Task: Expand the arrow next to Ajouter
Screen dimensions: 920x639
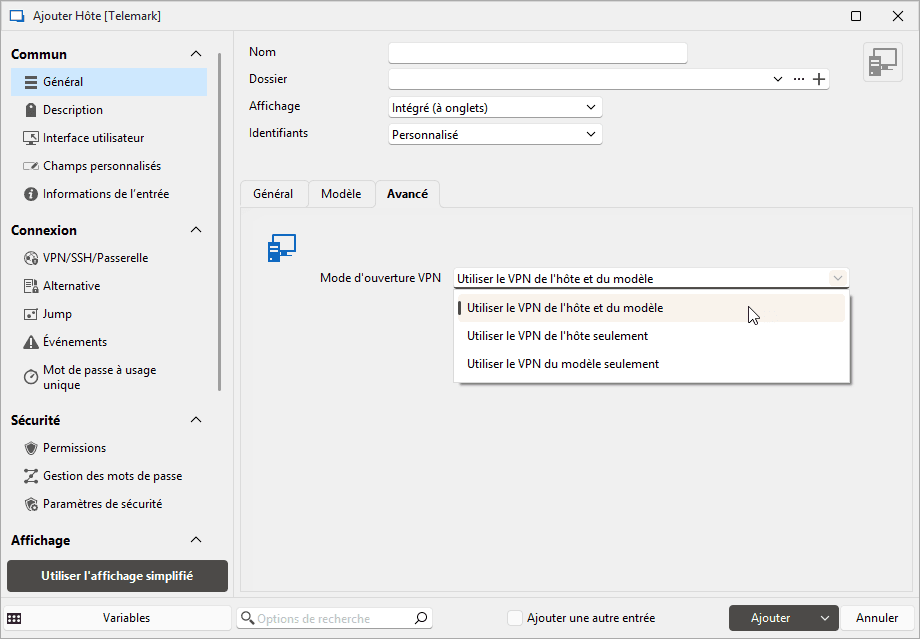Action: pyautogui.click(x=825, y=618)
